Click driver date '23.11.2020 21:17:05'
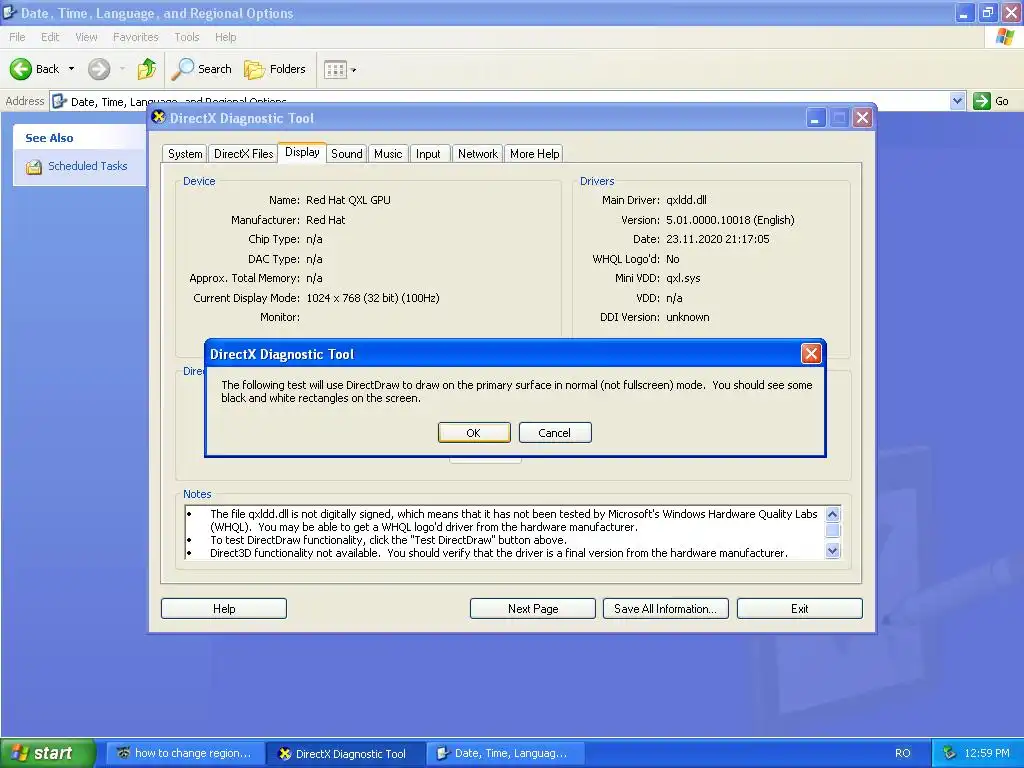Viewport: 1024px width, 768px height. [717, 239]
